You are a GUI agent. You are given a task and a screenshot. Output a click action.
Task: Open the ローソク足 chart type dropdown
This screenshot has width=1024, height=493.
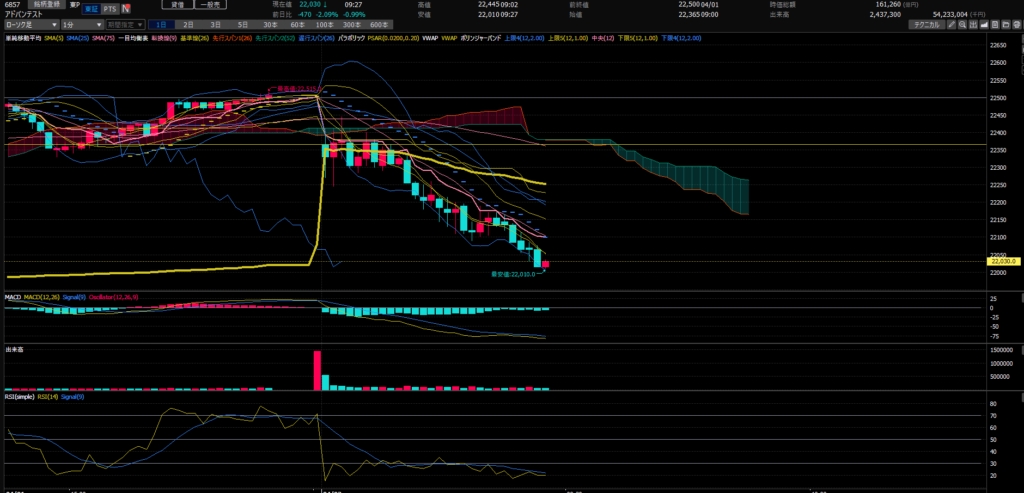[29, 24]
